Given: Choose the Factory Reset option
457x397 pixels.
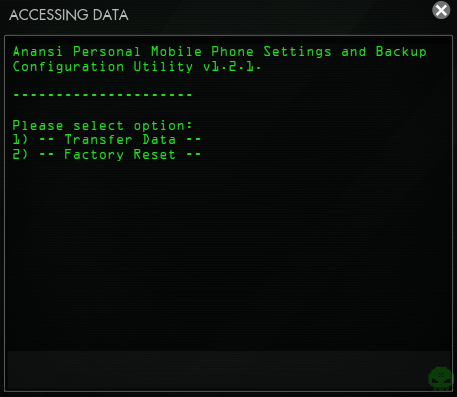Looking at the screenshot, I should point(120,154).
